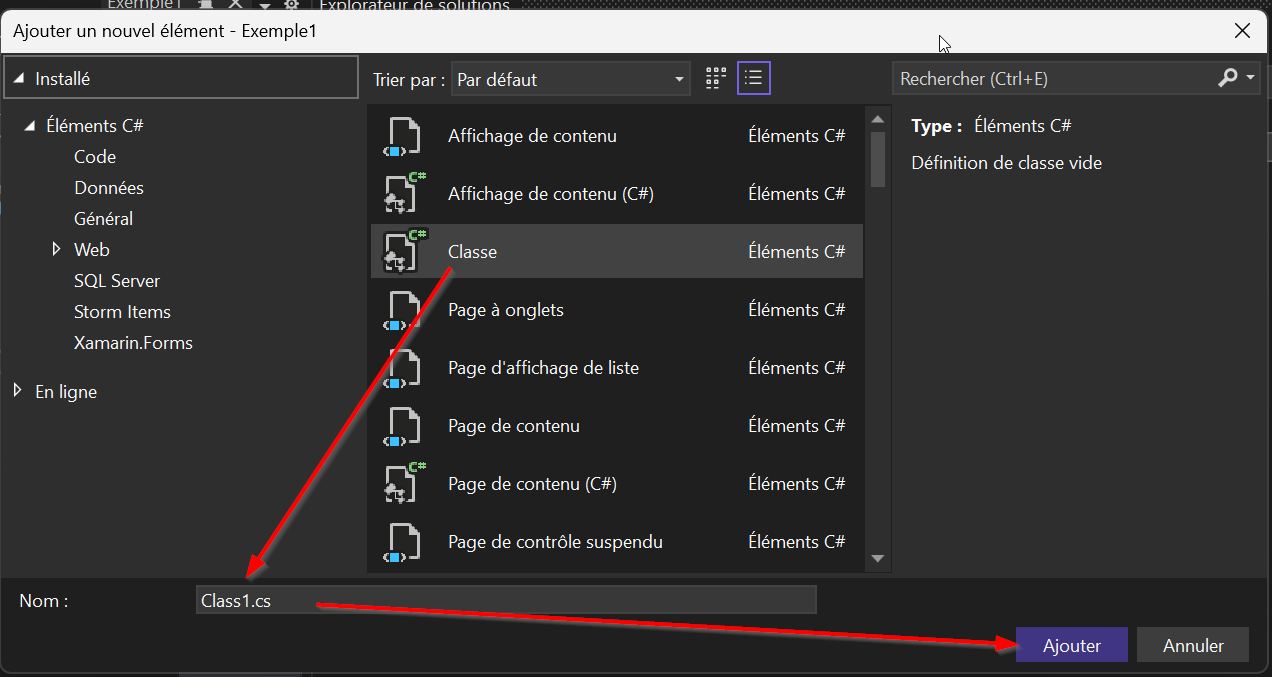Expand the Web category node
The image size is (1272, 677).
coord(57,250)
